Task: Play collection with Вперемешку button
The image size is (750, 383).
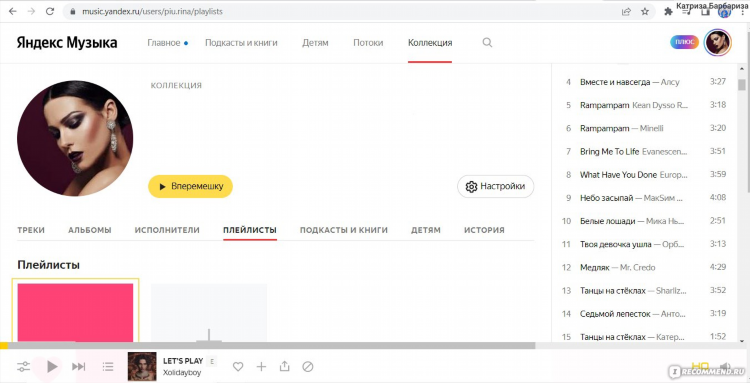Action: 190,186
